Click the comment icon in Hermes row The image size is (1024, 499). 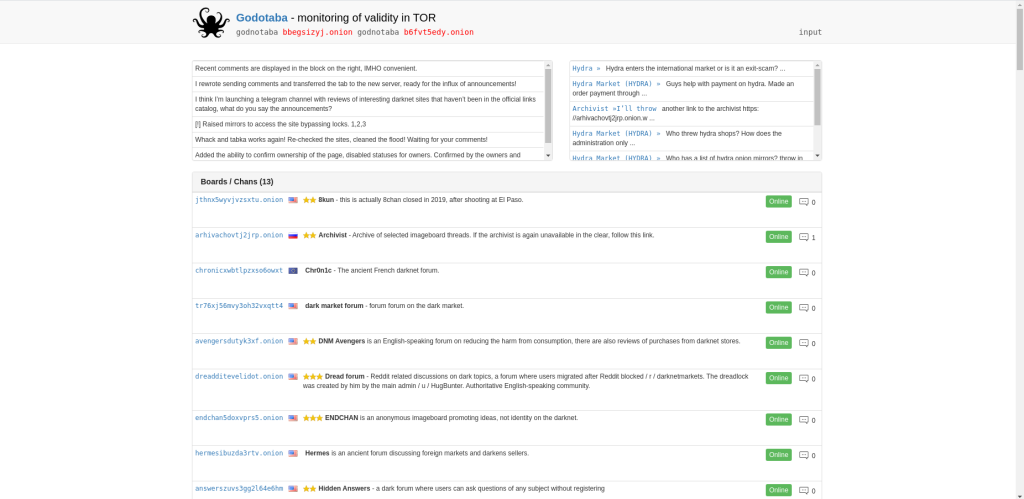(x=803, y=455)
